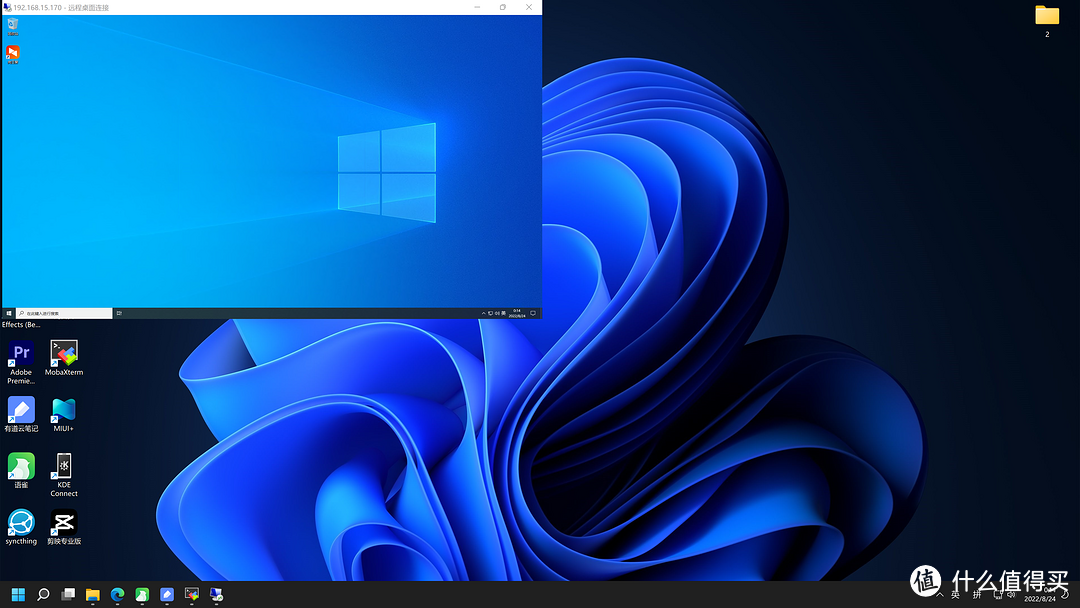This screenshot has width=1080, height=608.
Task: Open the Start menu inside the remote desktop
Action: click(10, 312)
